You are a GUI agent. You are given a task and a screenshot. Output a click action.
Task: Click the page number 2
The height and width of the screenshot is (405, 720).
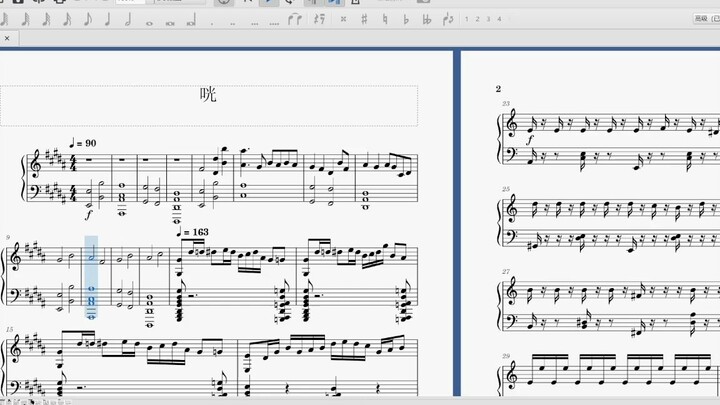coord(498,89)
